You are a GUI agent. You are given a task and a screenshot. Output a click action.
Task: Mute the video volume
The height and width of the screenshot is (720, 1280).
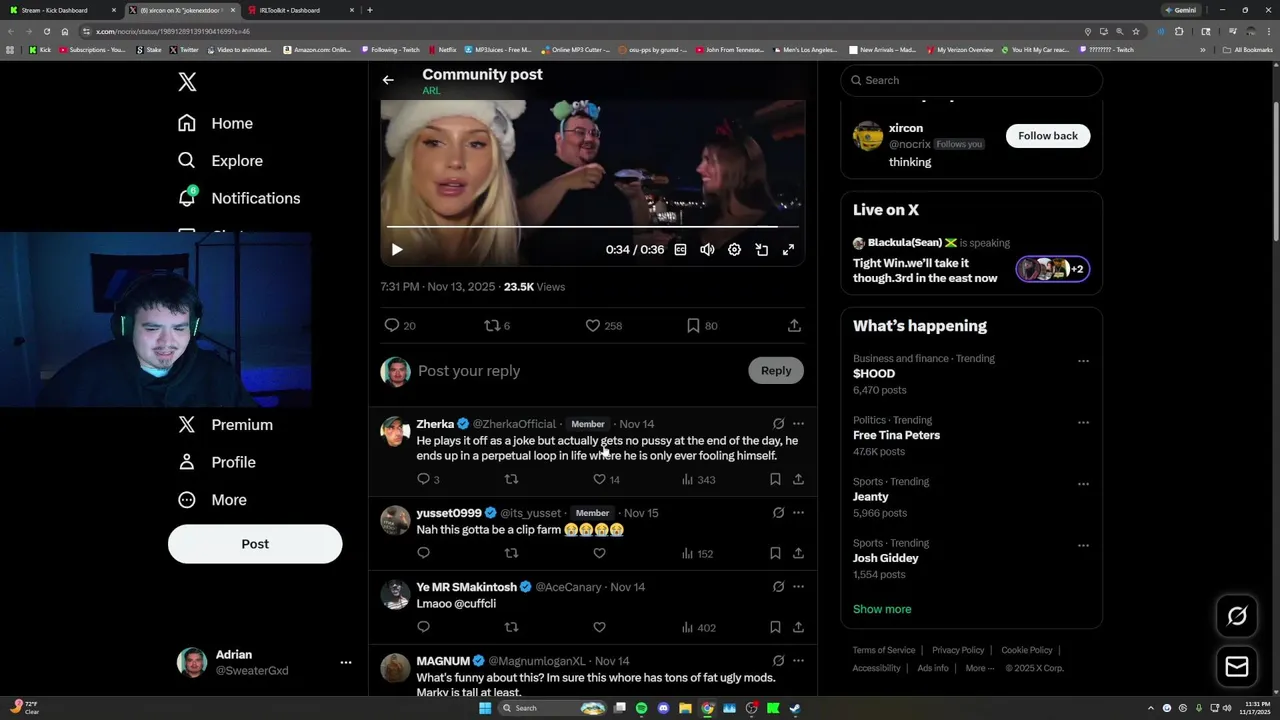[707, 250]
